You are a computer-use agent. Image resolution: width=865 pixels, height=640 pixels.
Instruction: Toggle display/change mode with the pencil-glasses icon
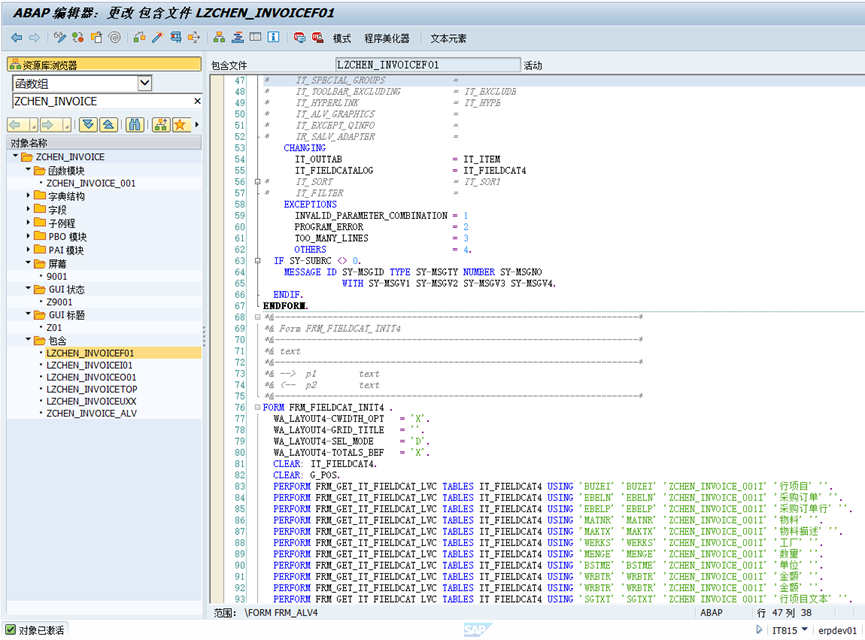[x=60, y=38]
